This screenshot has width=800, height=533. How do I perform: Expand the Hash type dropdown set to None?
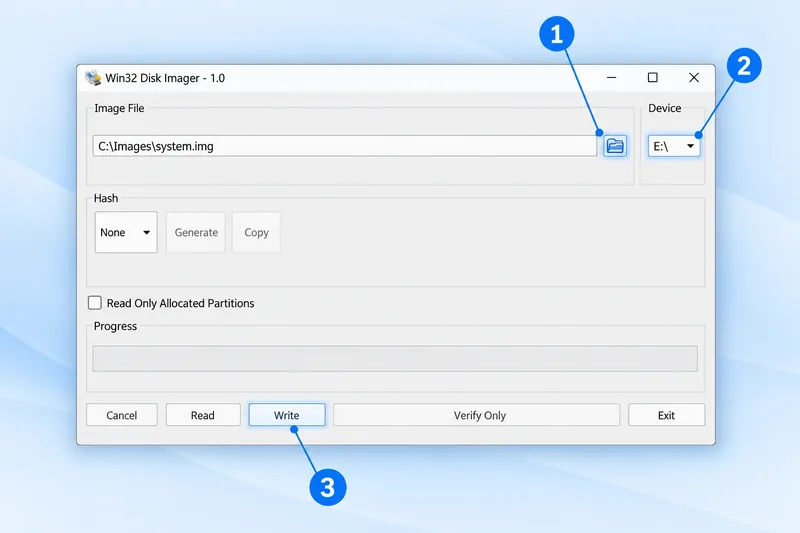pos(126,232)
